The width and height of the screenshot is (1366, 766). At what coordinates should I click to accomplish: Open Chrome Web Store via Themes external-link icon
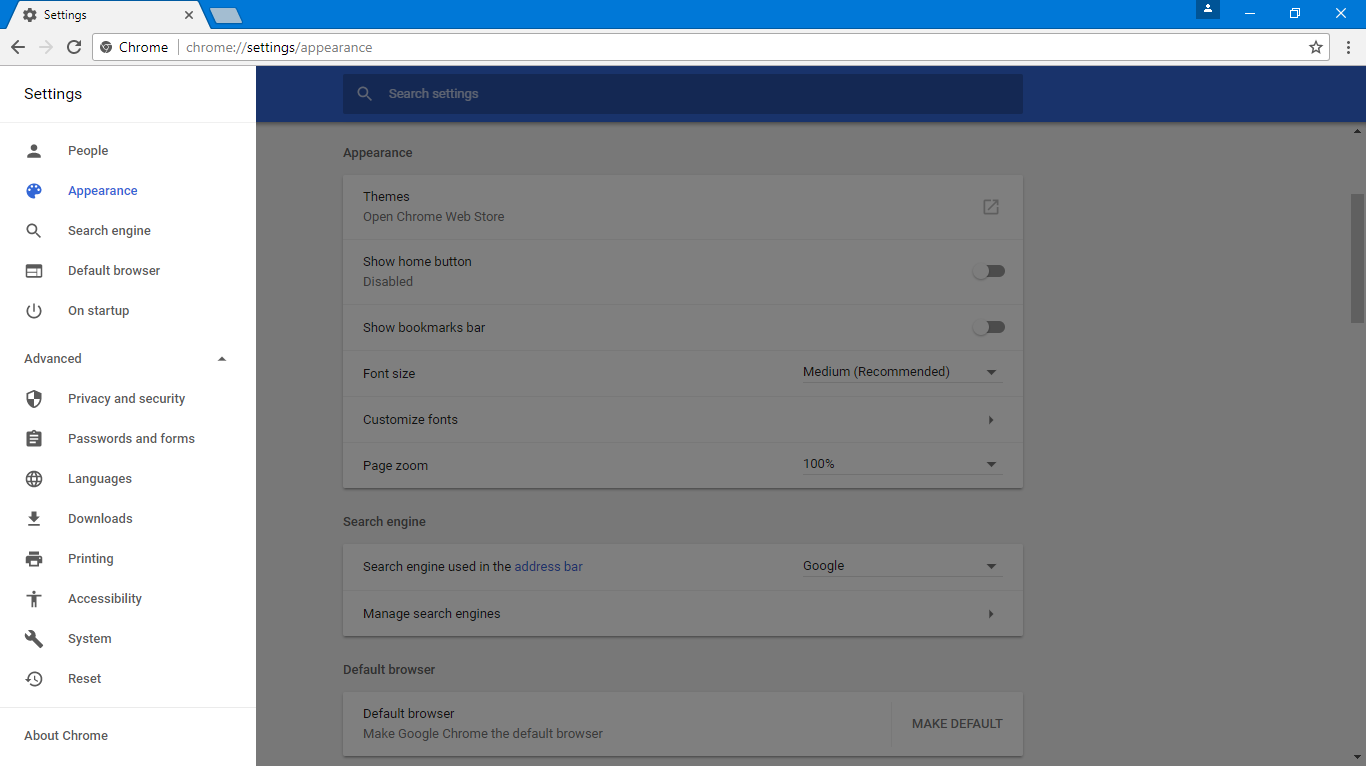991,207
